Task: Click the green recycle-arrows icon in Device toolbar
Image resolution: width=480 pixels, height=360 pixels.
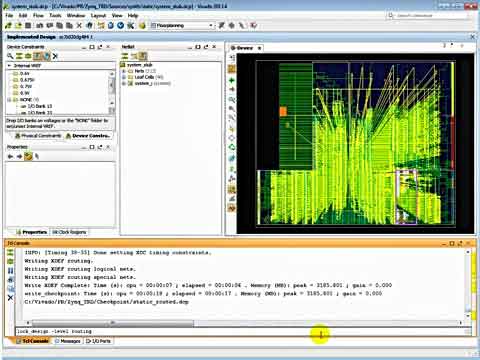Action: click(232, 147)
